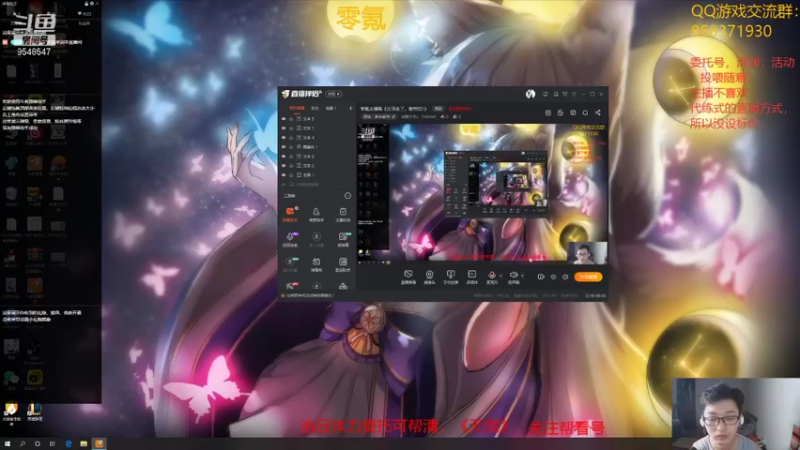
Task: Lock the 文本 5 source position
Action: point(291,119)
